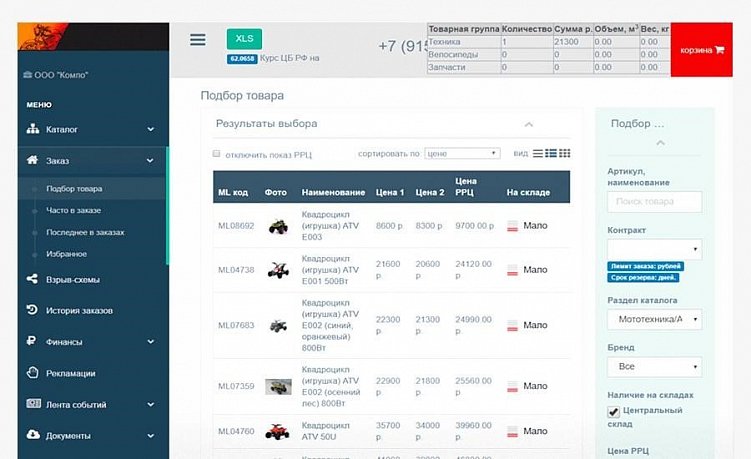Open photo thumbnail of ML08692 quad
751x459 pixels.
[x=278, y=226]
